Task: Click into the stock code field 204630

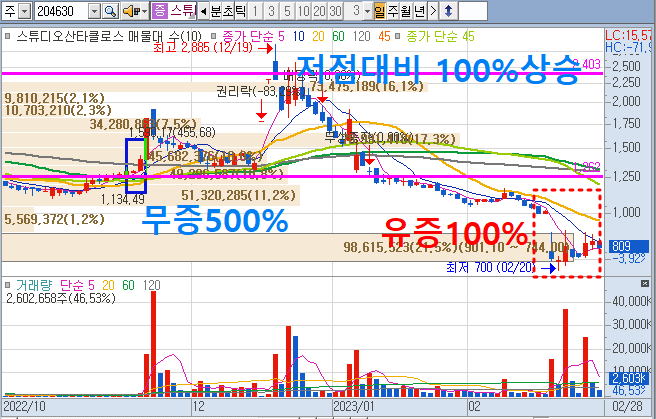Action: tap(62, 11)
